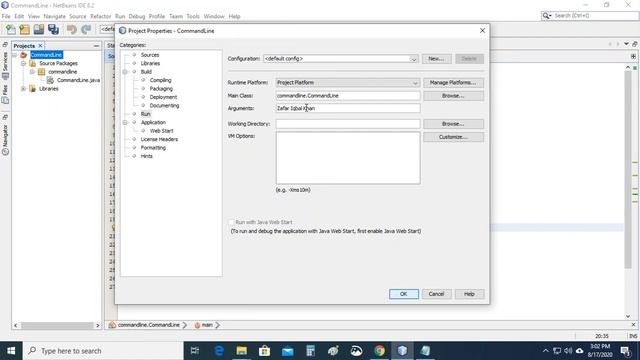Click the Save All toolbar icon
This screenshot has width=640, height=360.
coord(53,29)
